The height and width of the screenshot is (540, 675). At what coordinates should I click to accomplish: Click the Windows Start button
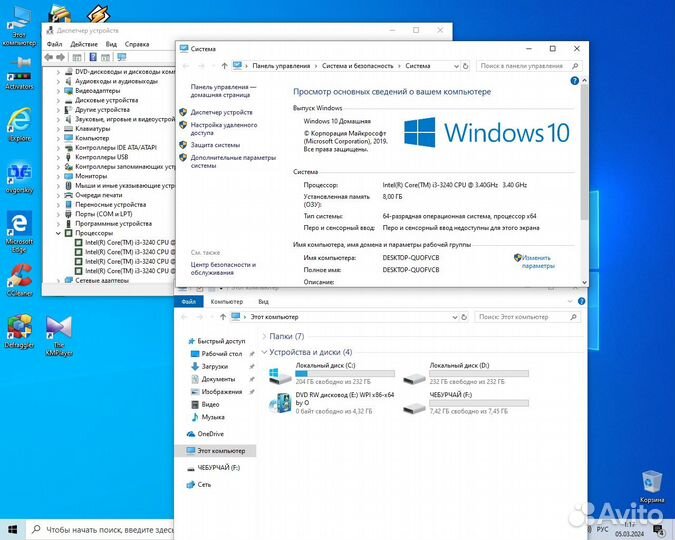(12, 529)
